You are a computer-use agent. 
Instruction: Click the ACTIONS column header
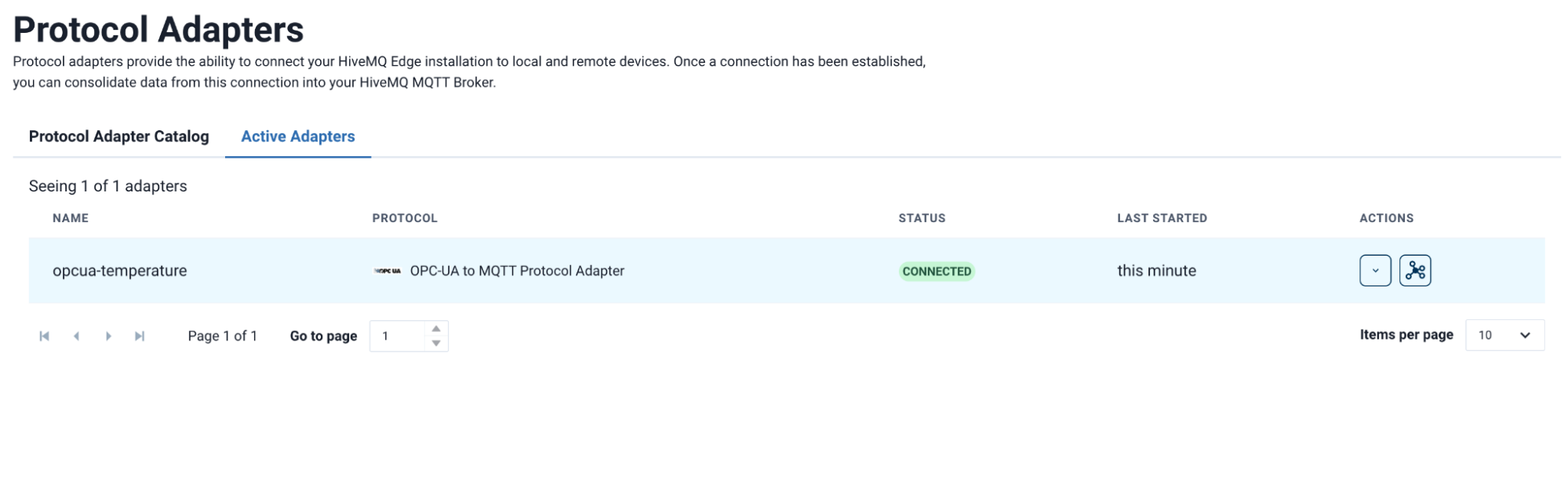coord(1386,218)
